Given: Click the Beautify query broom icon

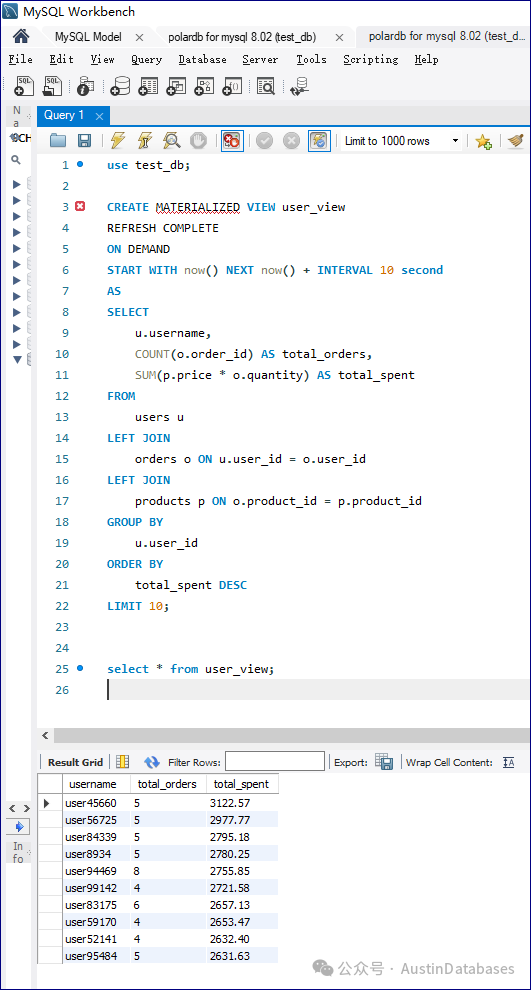Looking at the screenshot, I should [516, 141].
